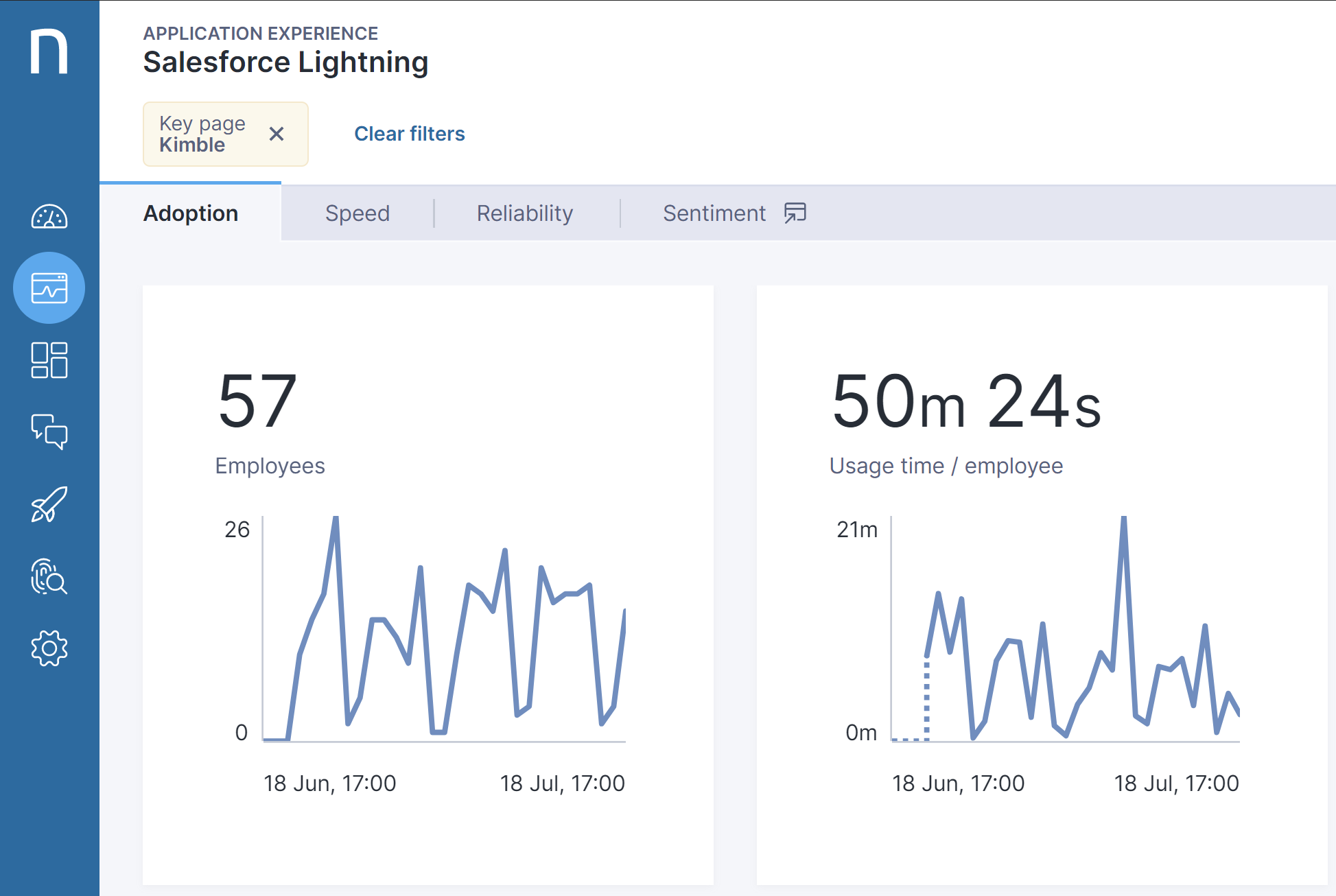Remove the Kimble key page filter
Screen dimensions: 1336x896
277,134
